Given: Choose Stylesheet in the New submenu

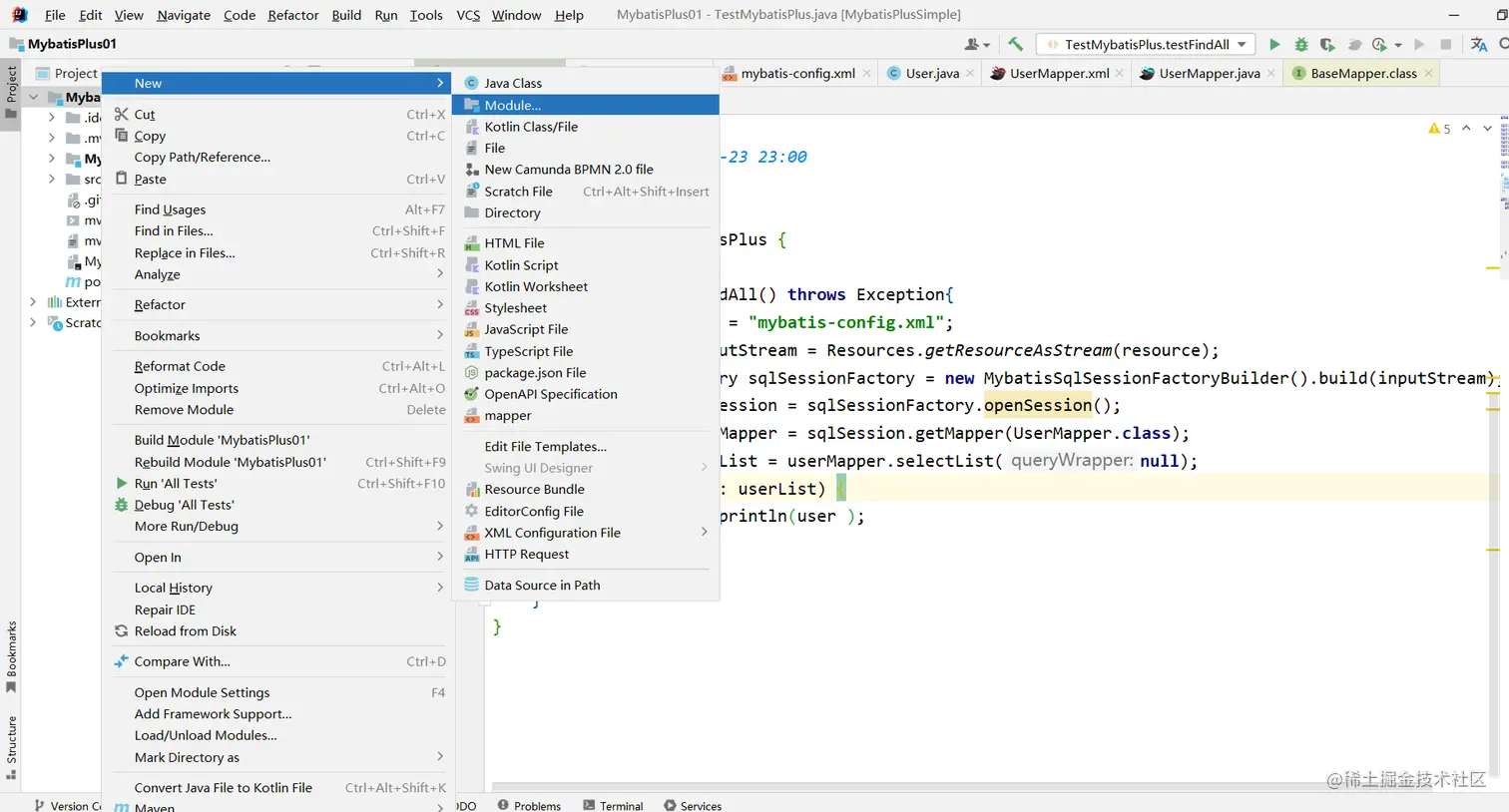Looking at the screenshot, I should (x=586, y=308).
